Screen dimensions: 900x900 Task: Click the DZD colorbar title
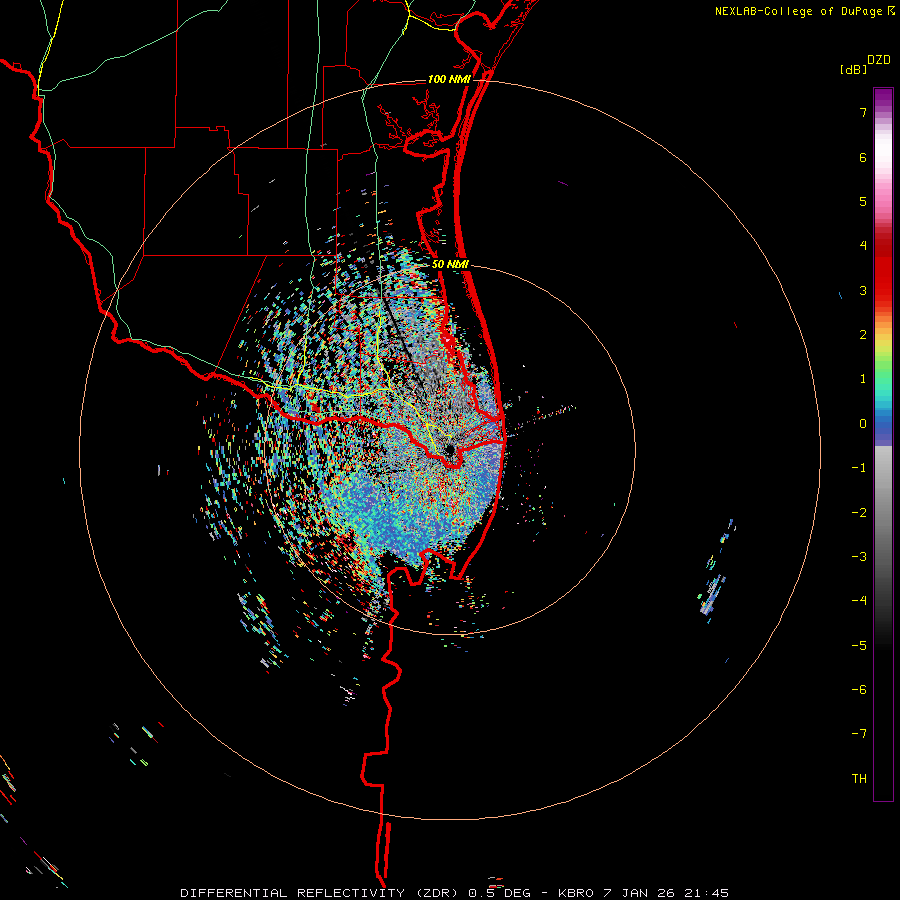(879, 60)
